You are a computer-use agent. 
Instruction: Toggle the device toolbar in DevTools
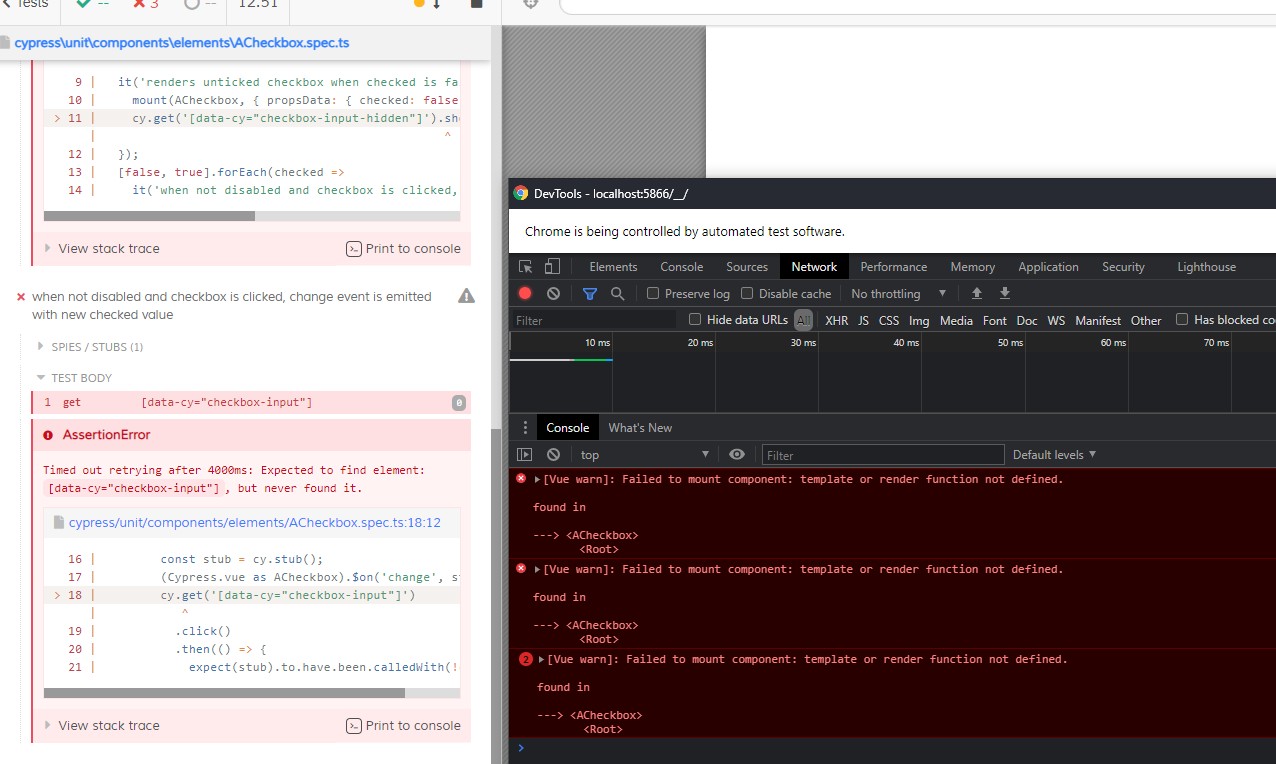click(551, 266)
